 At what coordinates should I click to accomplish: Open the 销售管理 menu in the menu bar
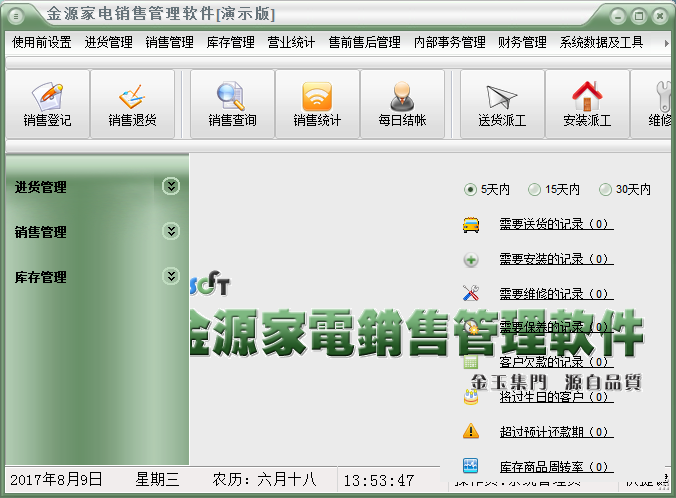169,42
